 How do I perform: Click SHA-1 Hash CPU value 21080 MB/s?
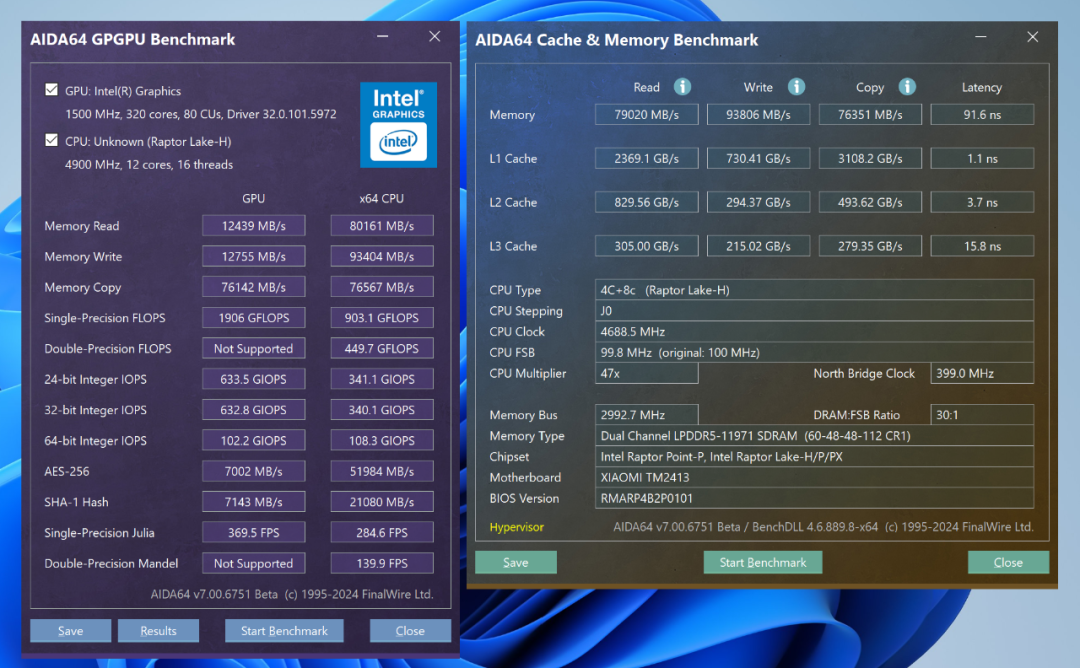[382, 502]
